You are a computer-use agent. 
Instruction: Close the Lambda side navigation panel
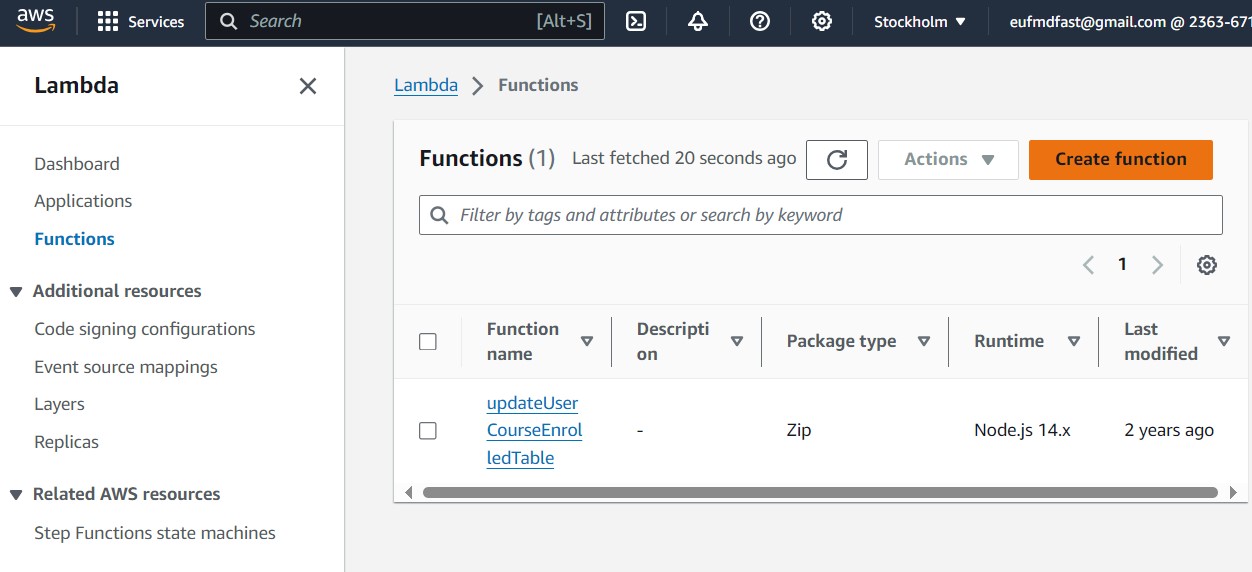click(308, 86)
